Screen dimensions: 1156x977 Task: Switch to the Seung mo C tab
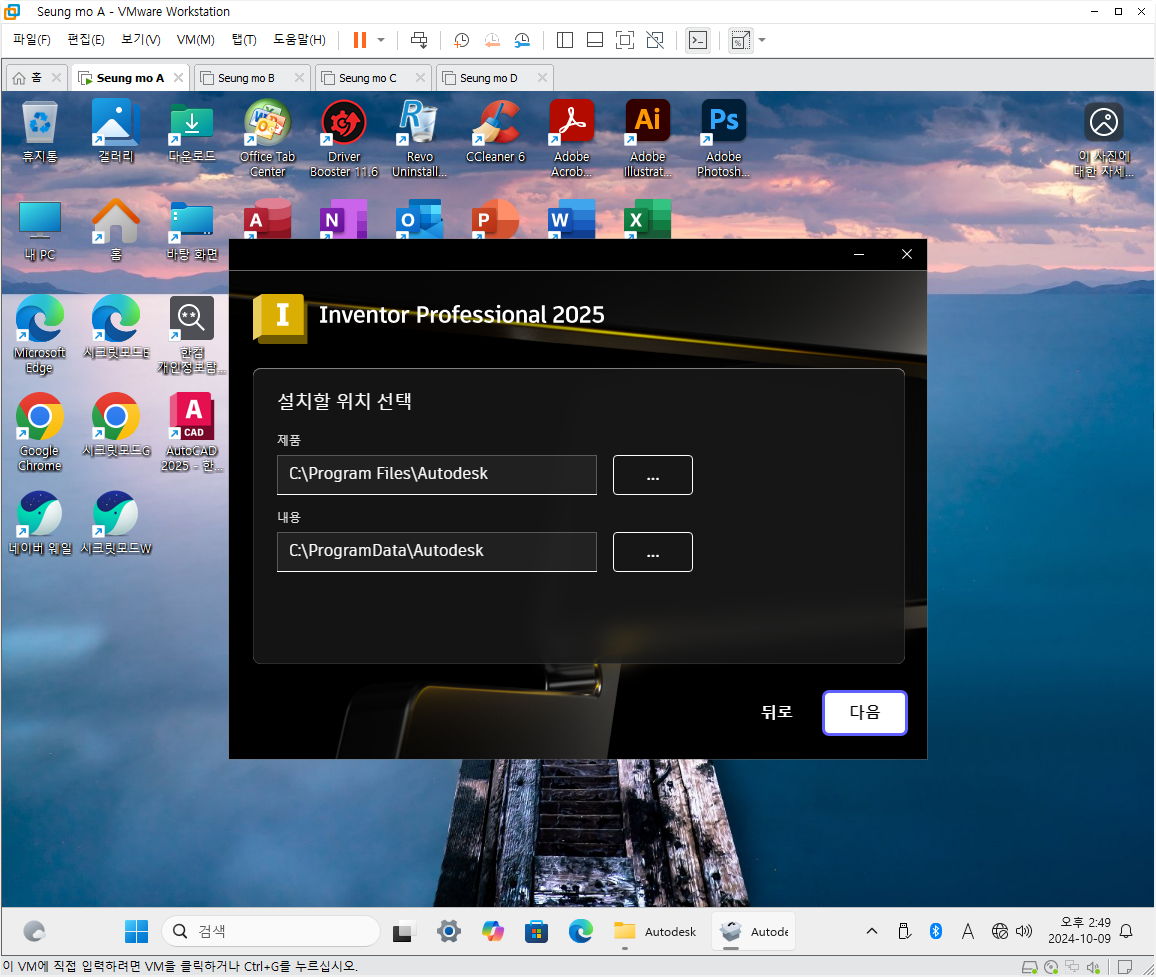pyautogui.click(x=367, y=78)
